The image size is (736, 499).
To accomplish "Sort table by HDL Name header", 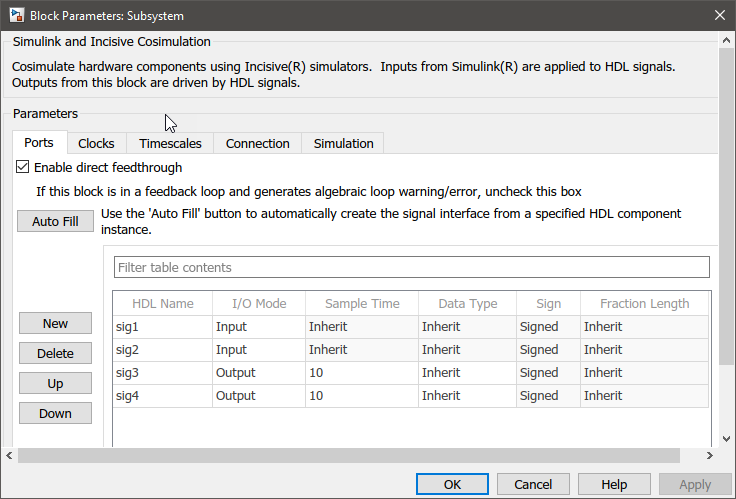I will (x=162, y=303).
